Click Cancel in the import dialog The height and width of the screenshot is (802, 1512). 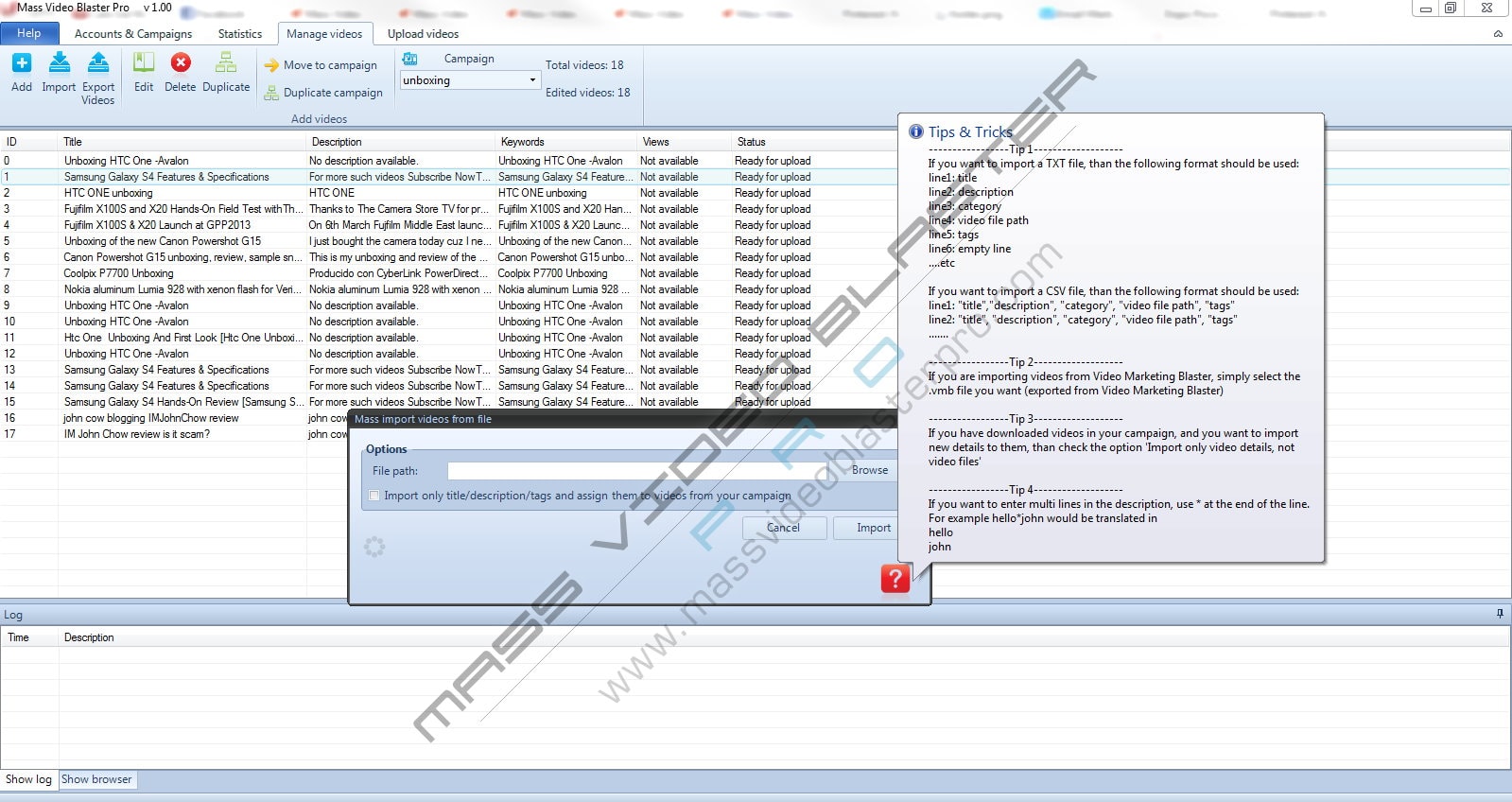click(783, 528)
